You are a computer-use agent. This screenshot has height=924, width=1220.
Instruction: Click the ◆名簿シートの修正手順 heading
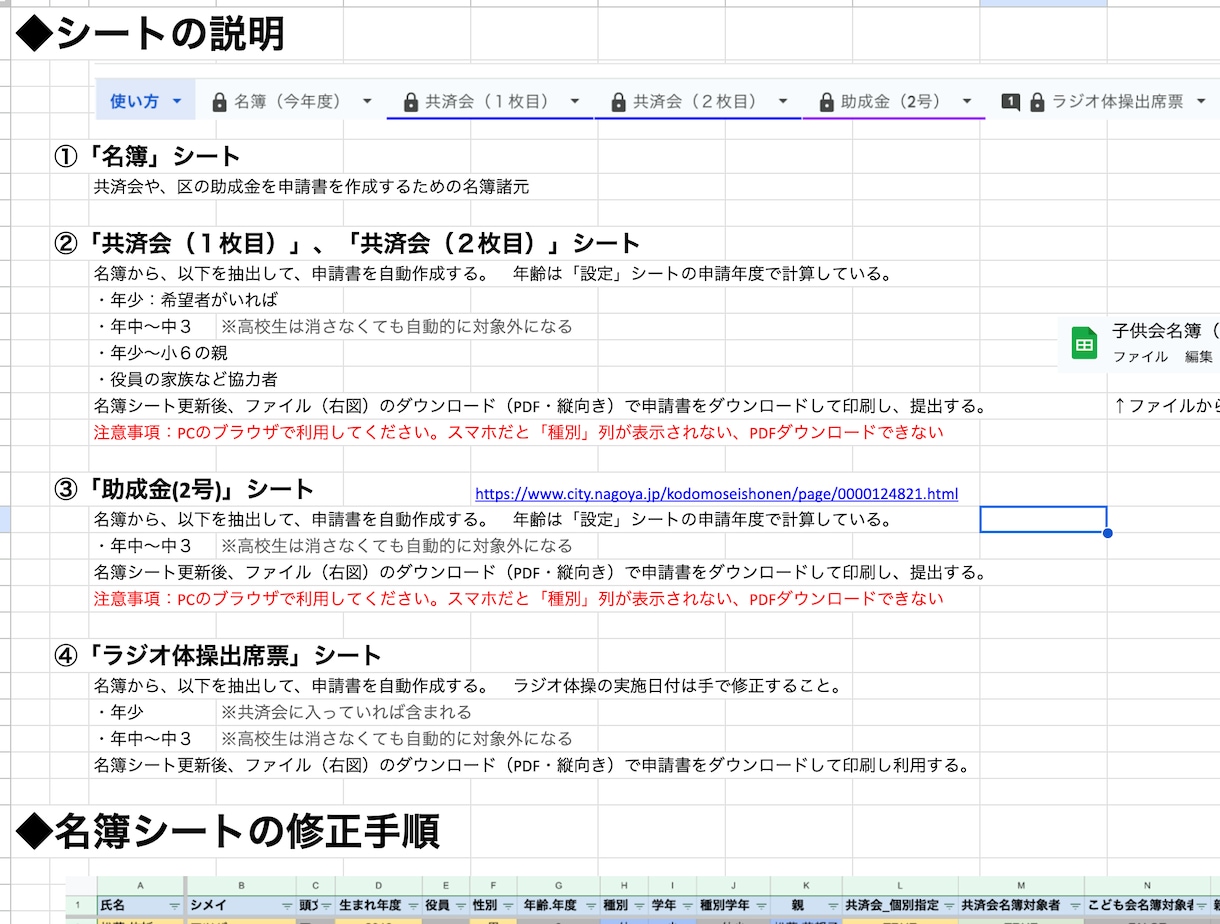coord(229,830)
